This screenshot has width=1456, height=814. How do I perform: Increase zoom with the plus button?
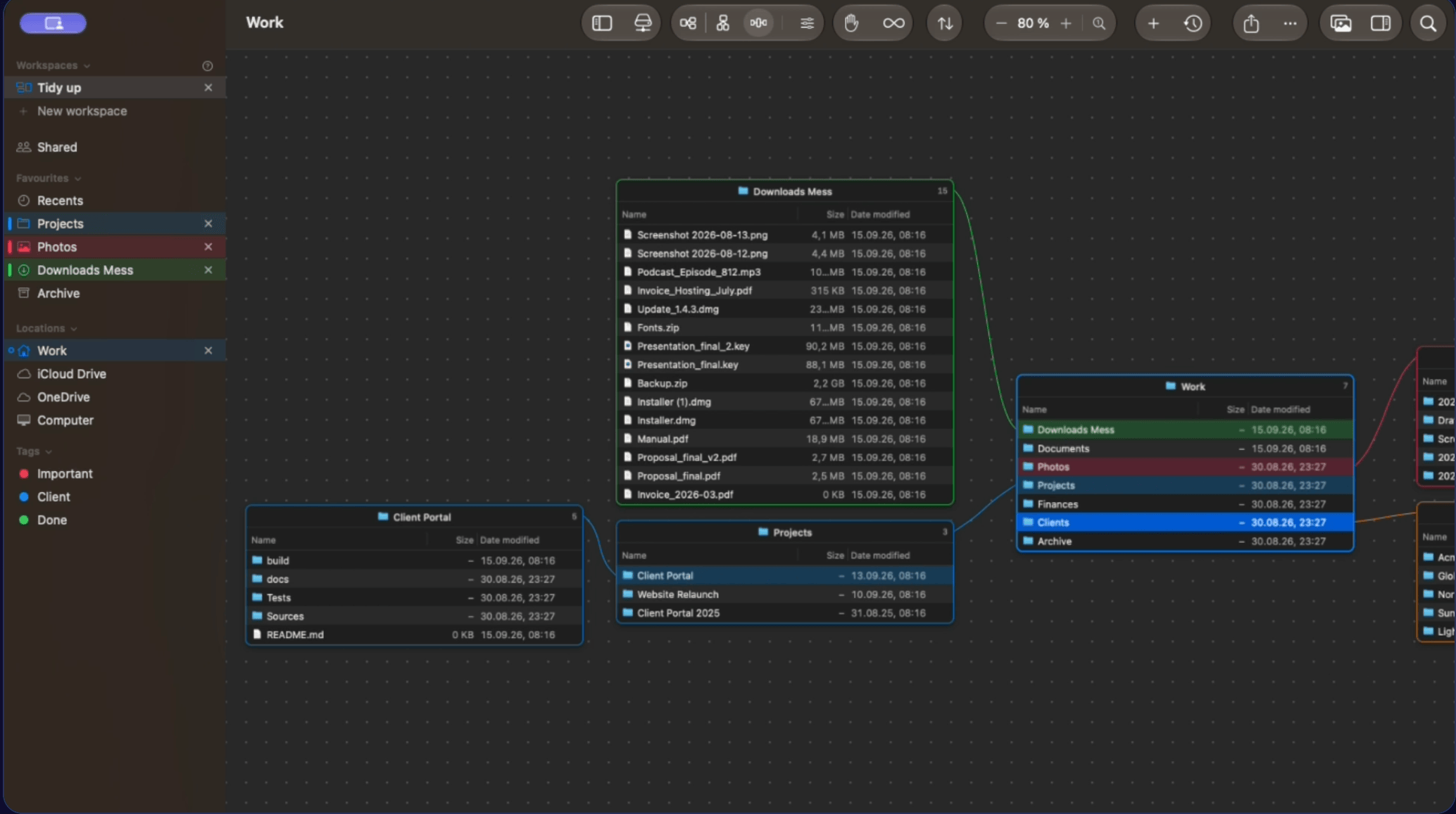1066,23
